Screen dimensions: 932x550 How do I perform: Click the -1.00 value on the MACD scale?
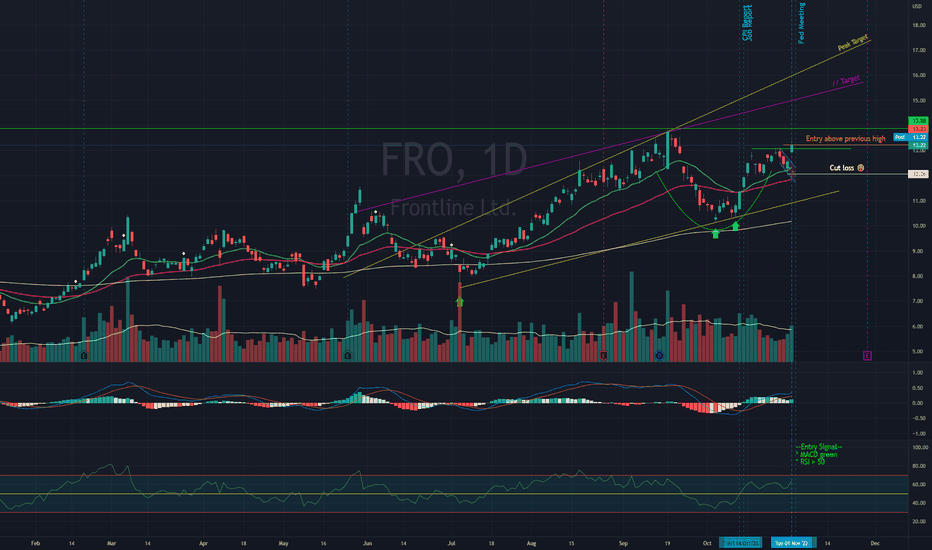(918, 434)
